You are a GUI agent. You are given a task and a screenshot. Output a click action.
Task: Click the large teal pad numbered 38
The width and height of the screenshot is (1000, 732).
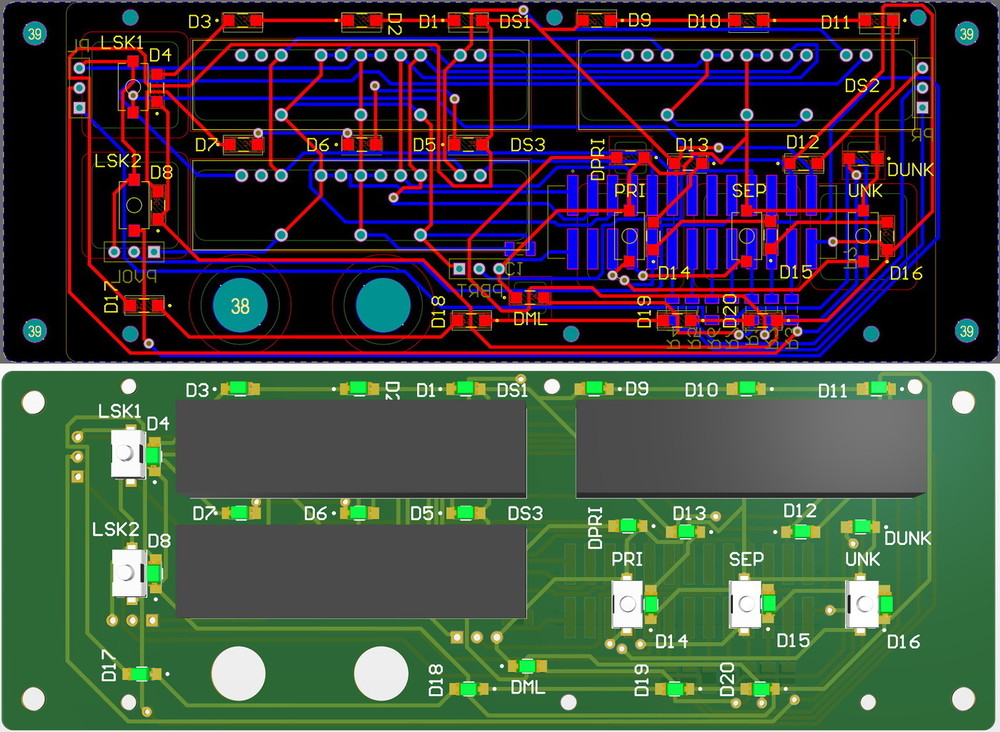pos(239,306)
